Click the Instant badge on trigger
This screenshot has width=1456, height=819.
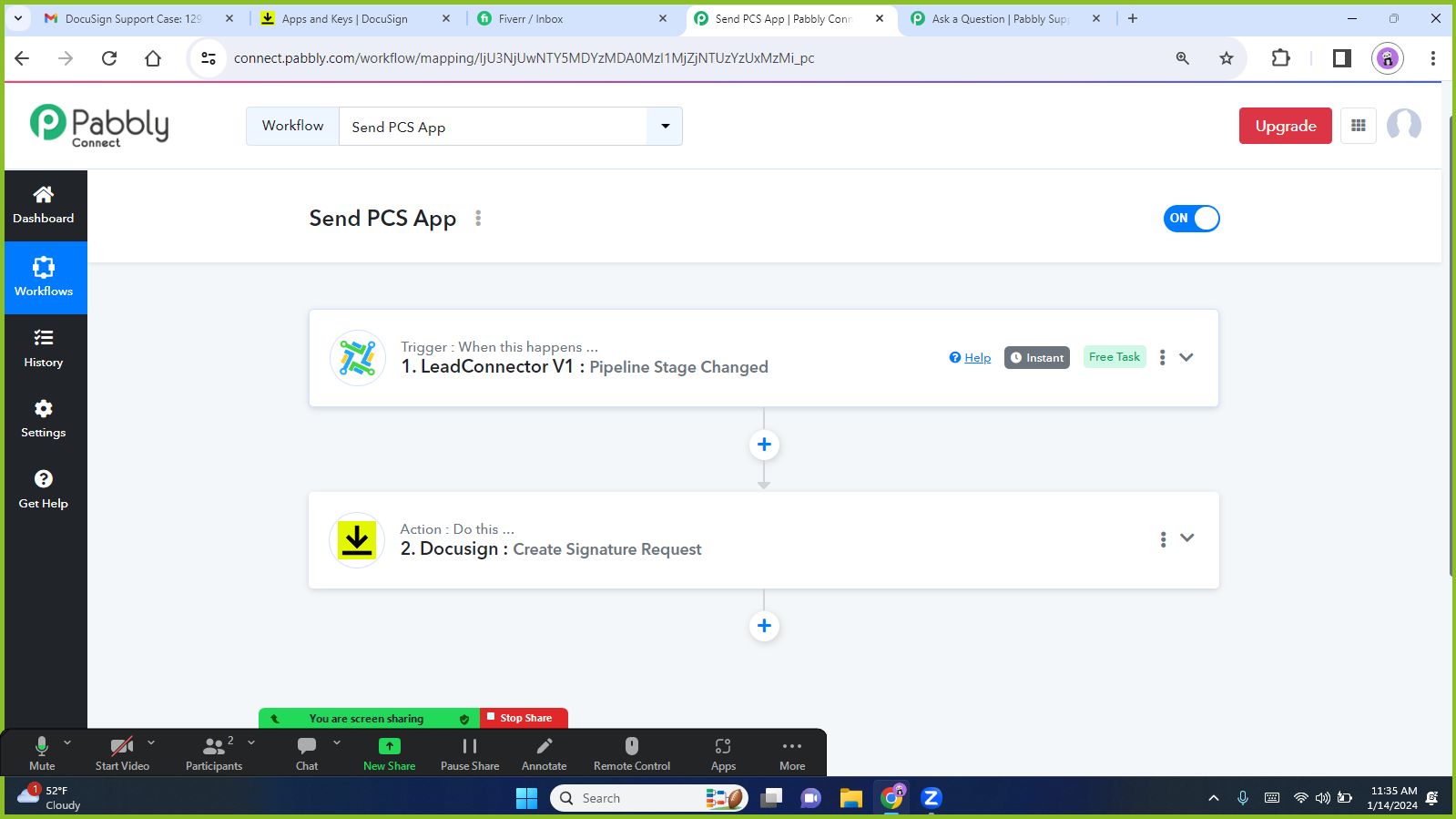point(1036,358)
